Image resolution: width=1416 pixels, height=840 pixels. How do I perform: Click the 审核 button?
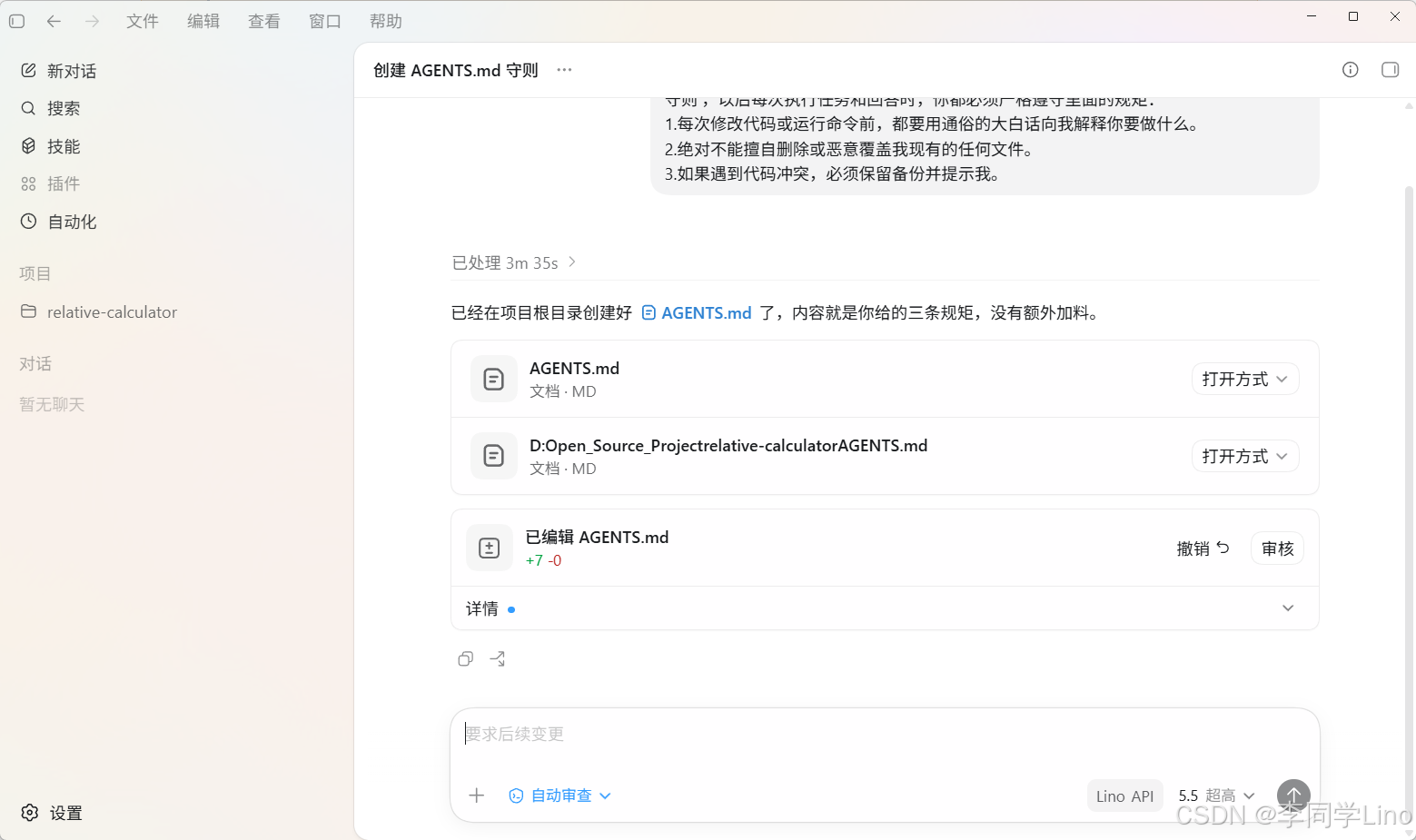pyautogui.click(x=1277, y=548)
